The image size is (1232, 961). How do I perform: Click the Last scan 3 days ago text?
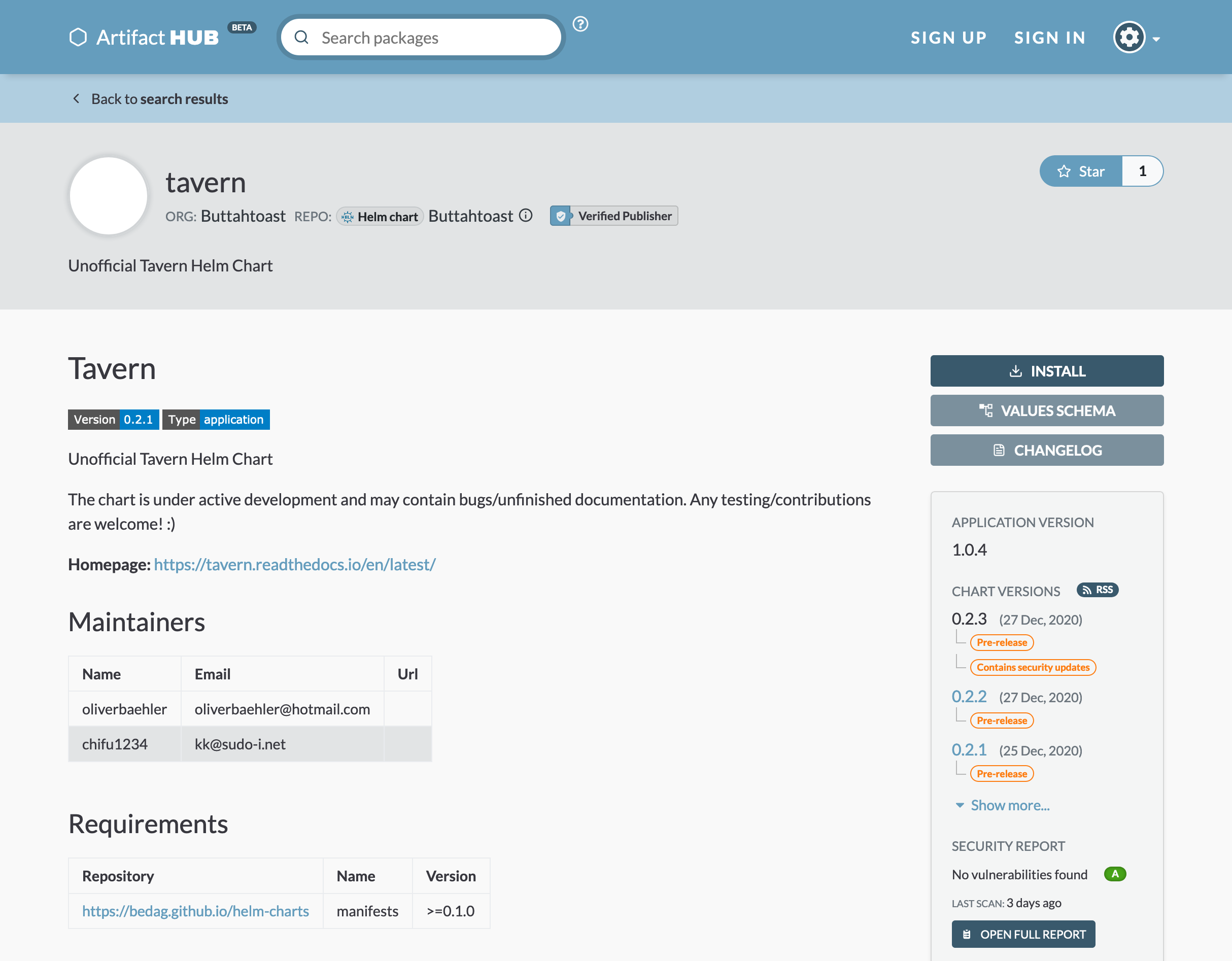[x=1006, y=903]
